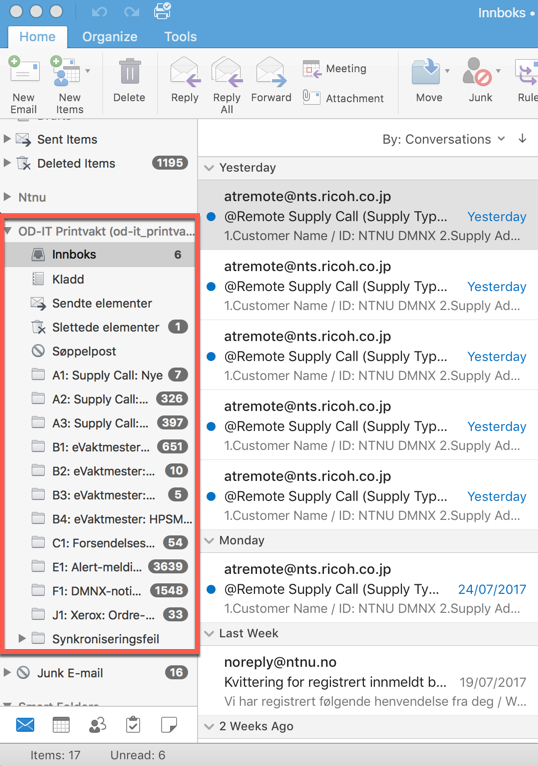The image size is (538, 766).
Task: Select the Kladd folder
Action: coord(100,279)
